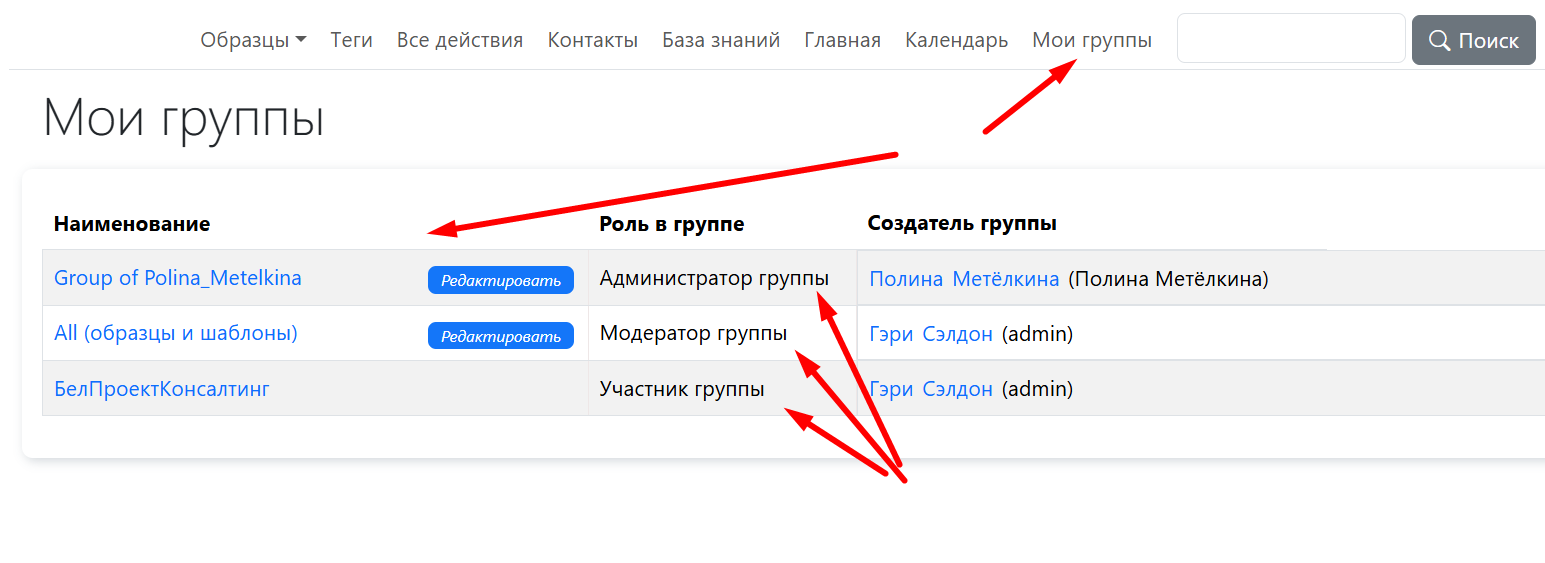Select Мои группы in the navigation bar
Image resolution: width=1545 pixels, height=563 pixels.
coord(1091,40)
